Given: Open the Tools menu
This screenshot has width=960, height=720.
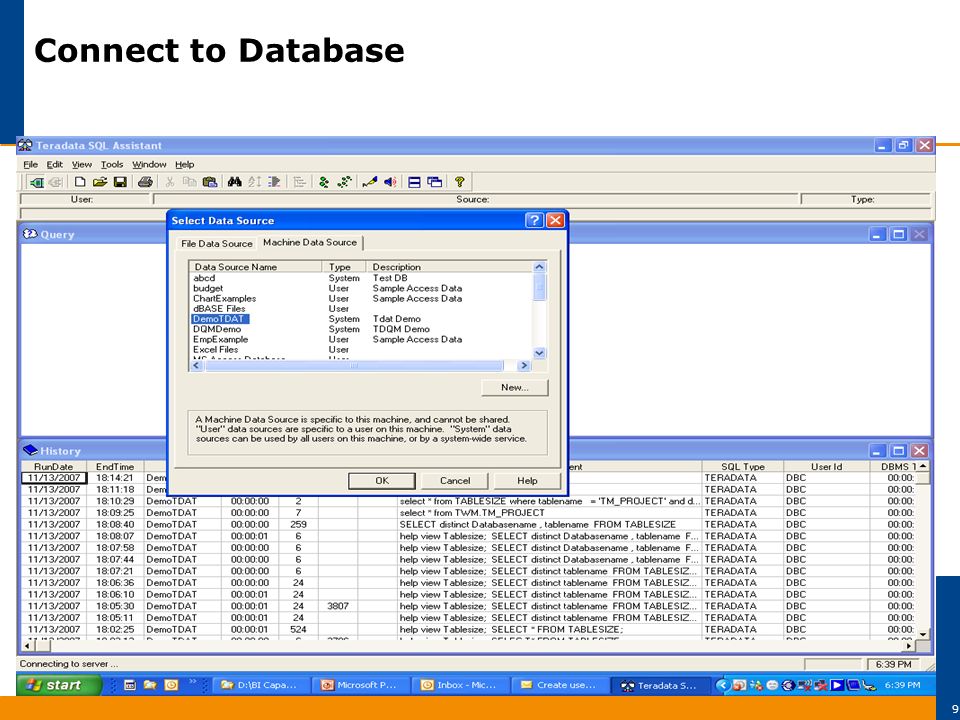Looking at the screenshot, I should (x=112, y=164).
